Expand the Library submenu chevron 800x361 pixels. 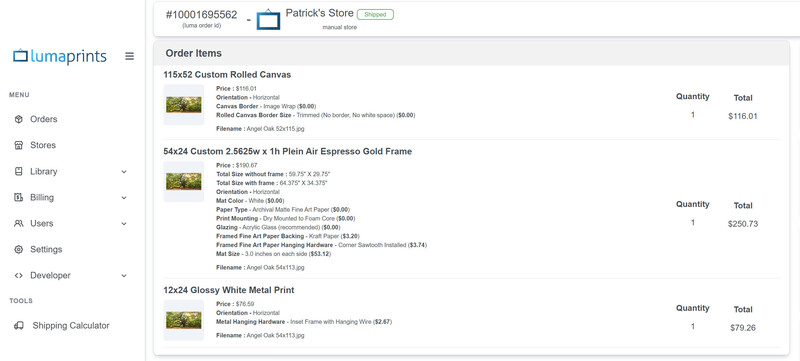[124, 172]
